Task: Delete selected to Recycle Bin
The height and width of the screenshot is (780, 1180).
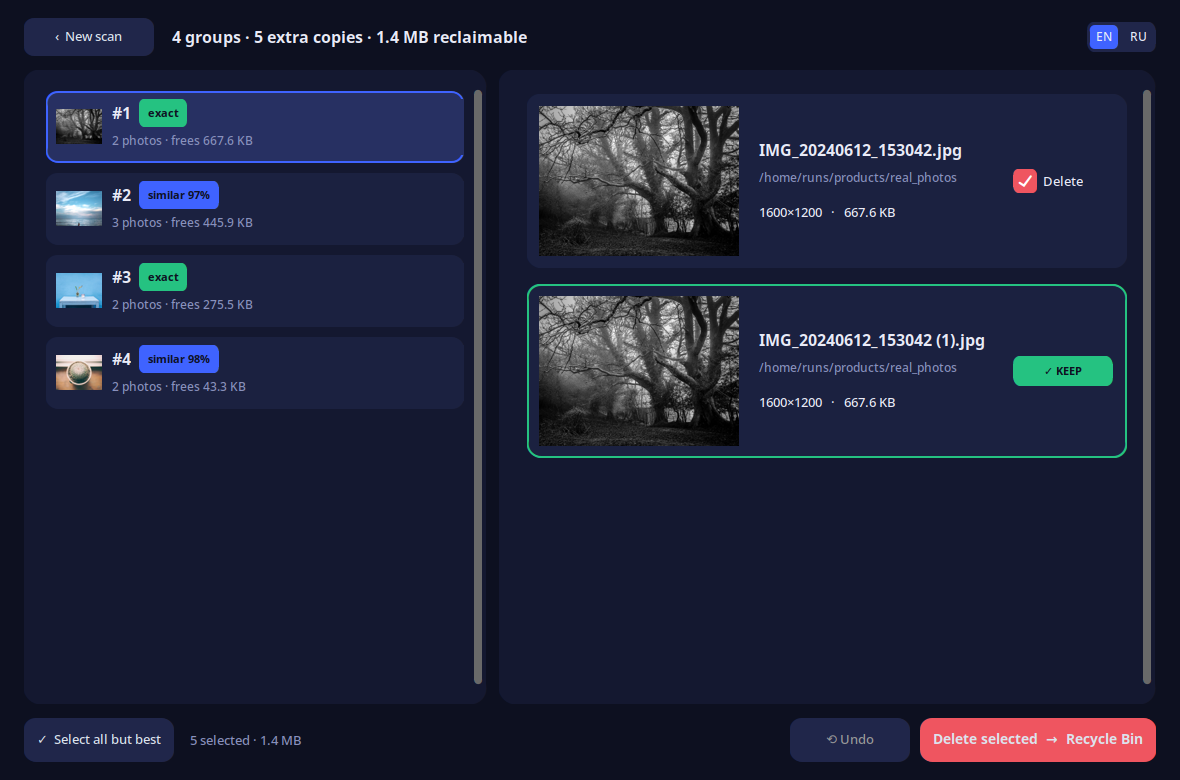Action: pos(1038,740)
